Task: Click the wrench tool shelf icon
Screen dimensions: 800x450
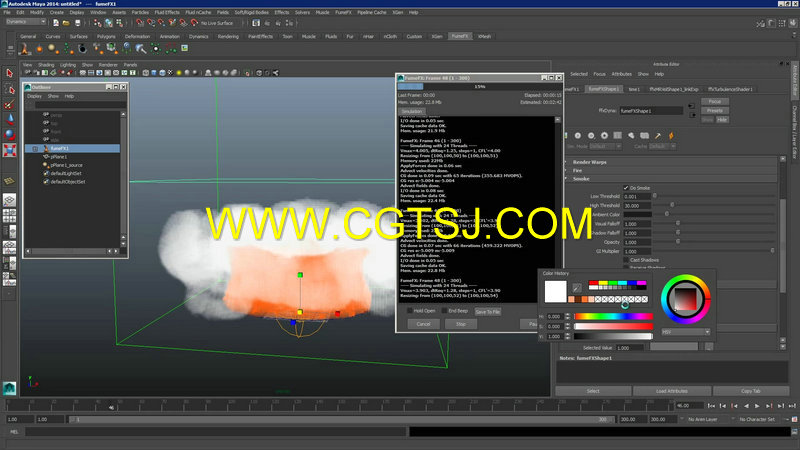Action: click(141, 48)
